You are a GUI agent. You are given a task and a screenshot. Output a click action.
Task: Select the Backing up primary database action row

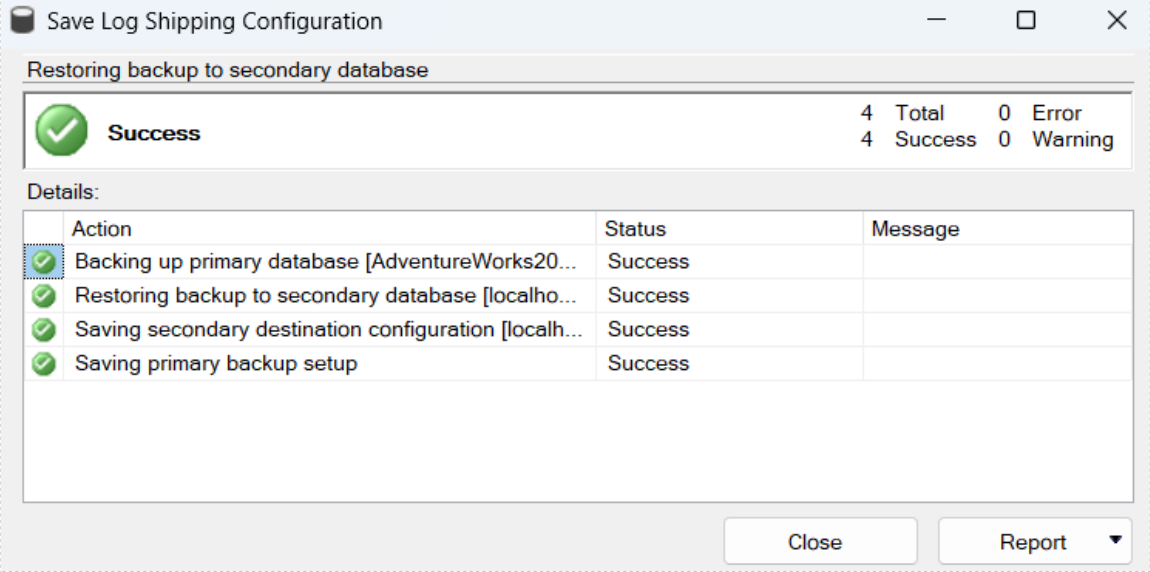pyautogui.click(x=326, y=262)
